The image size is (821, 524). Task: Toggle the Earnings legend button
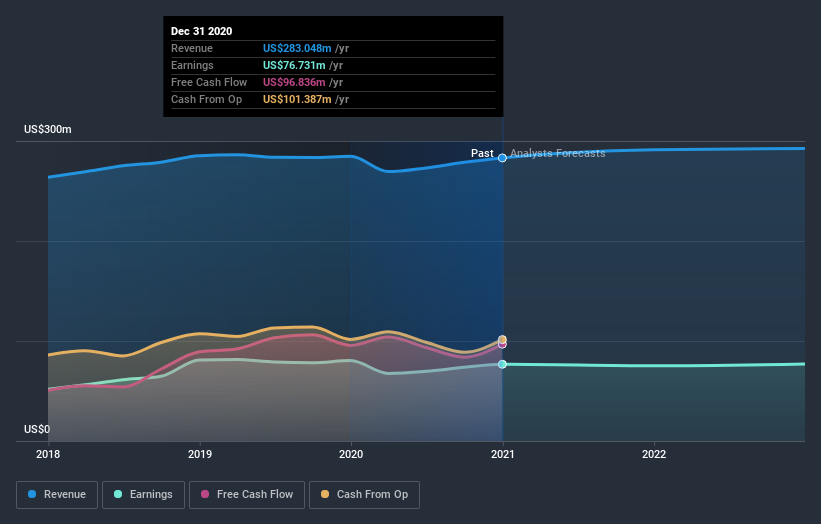(x=143, y=495)
